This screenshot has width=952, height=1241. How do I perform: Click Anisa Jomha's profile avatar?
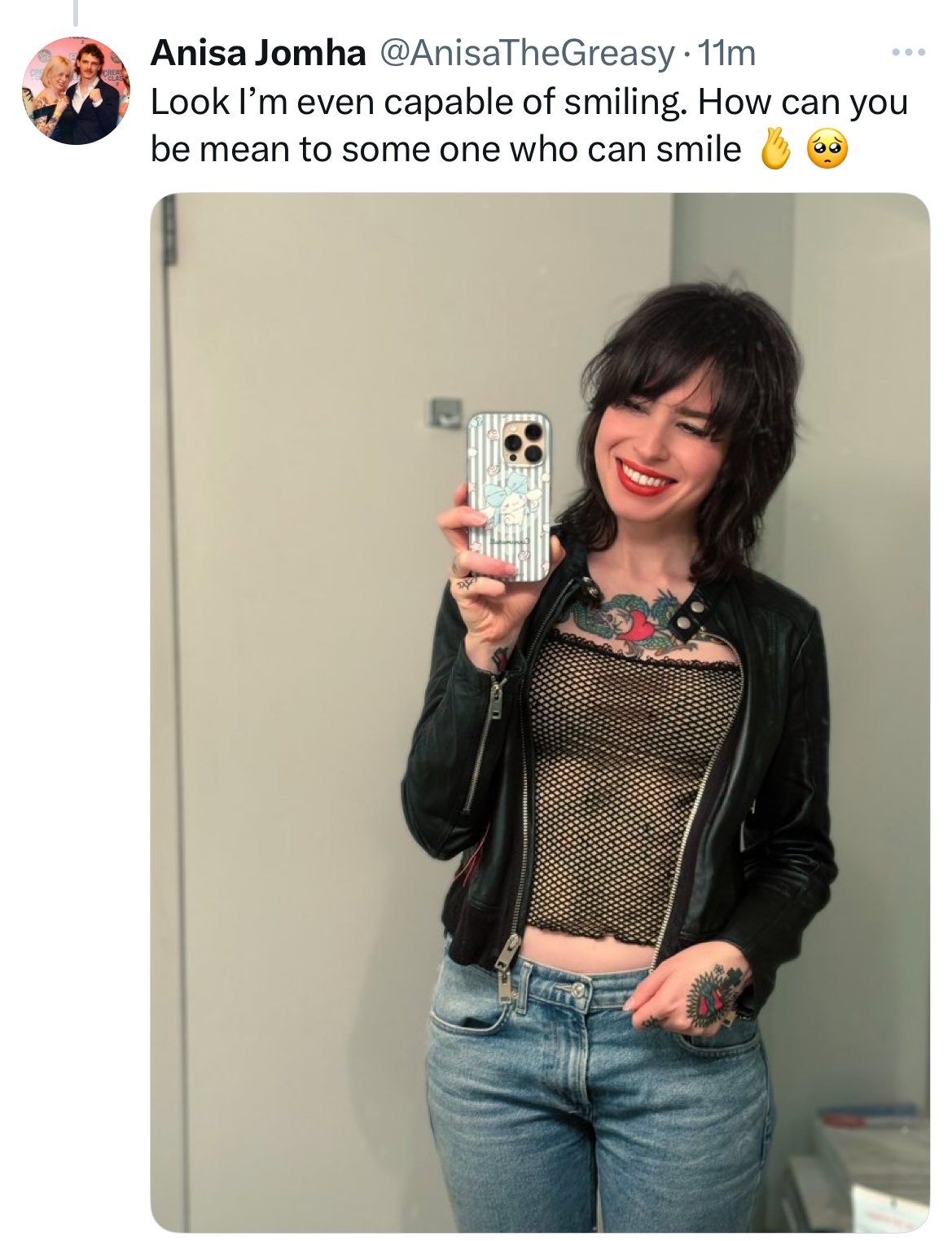click(75, 90)
